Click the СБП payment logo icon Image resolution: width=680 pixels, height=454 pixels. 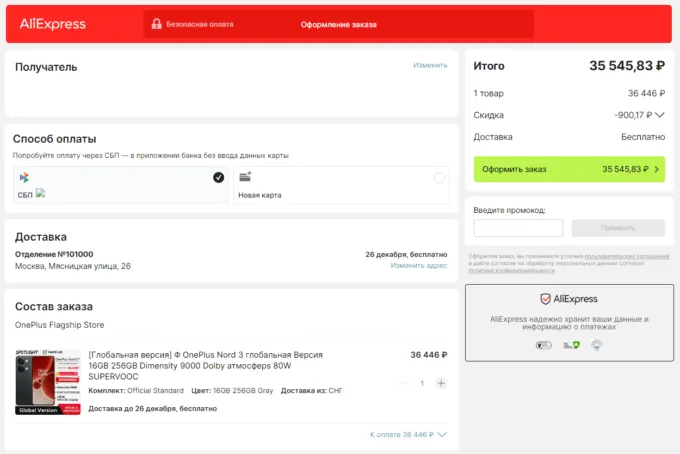point(24,178)
